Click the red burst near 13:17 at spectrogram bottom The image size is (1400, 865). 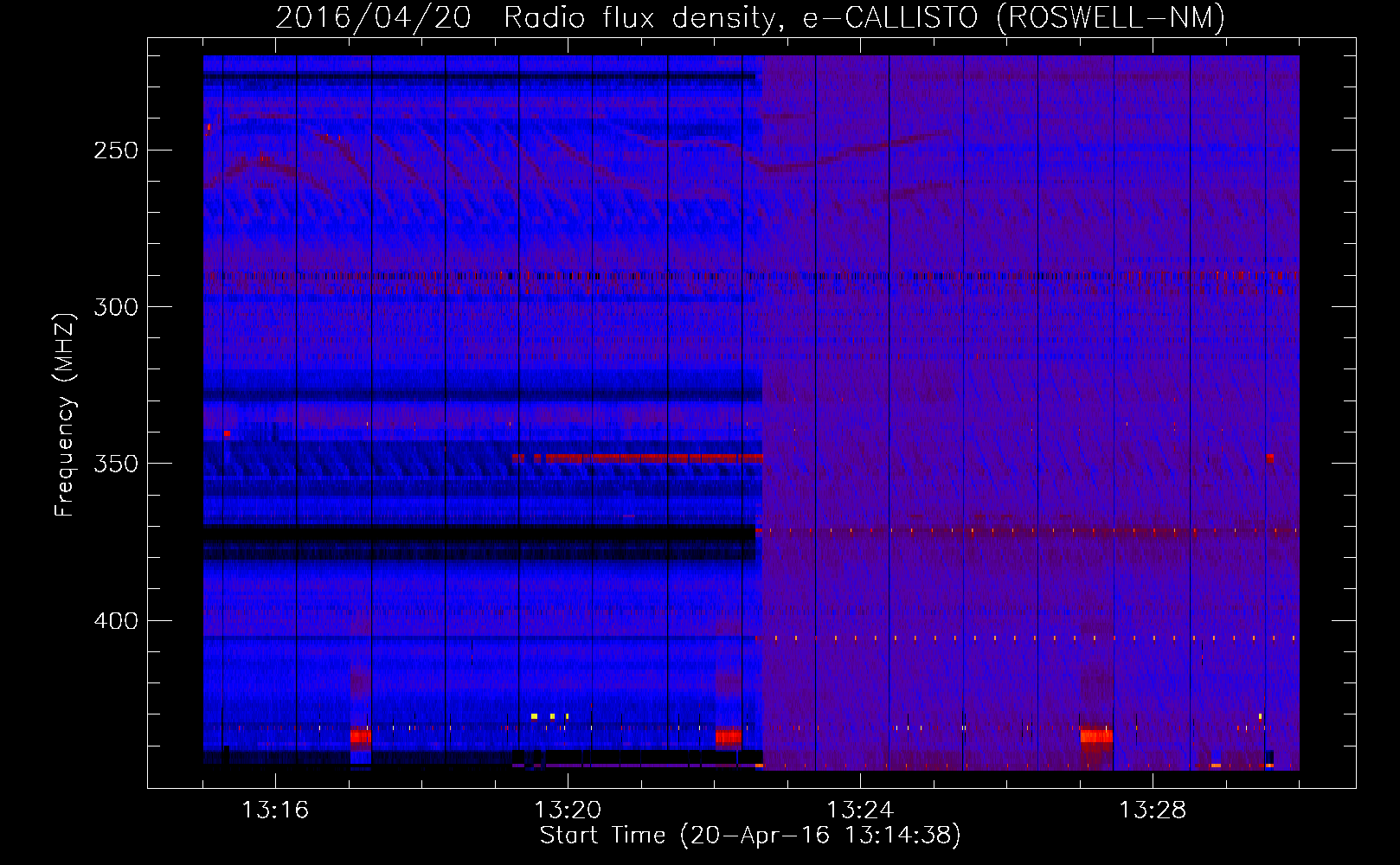point(361,736)
